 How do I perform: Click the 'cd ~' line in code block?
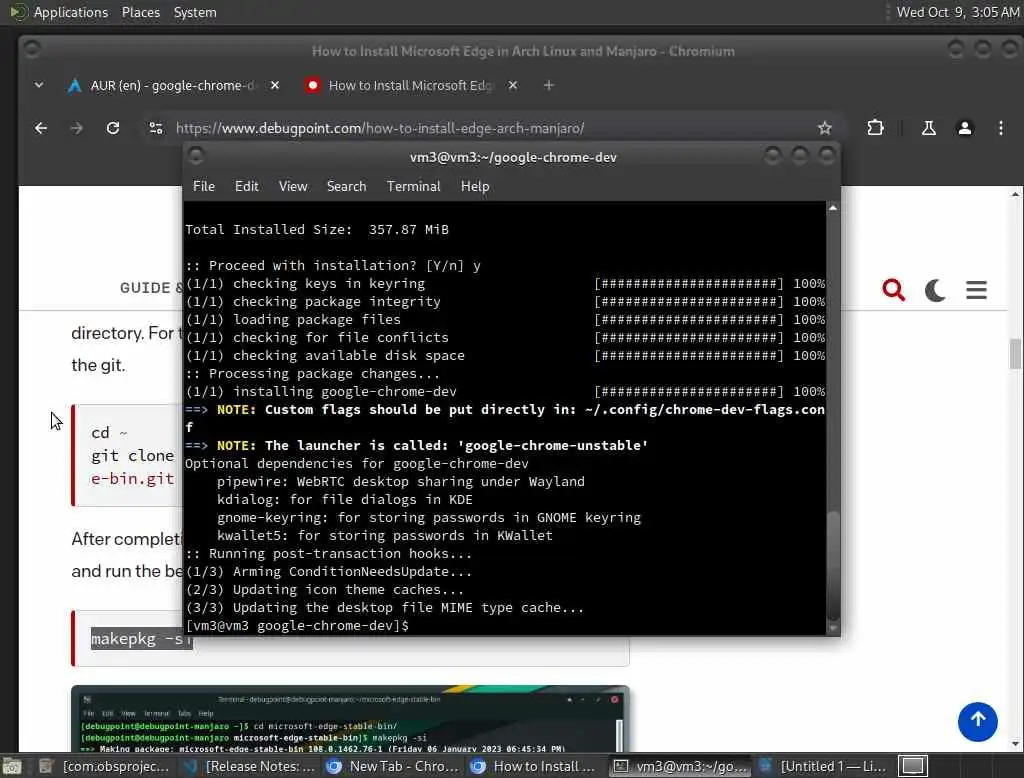click(x=109, y=432)
